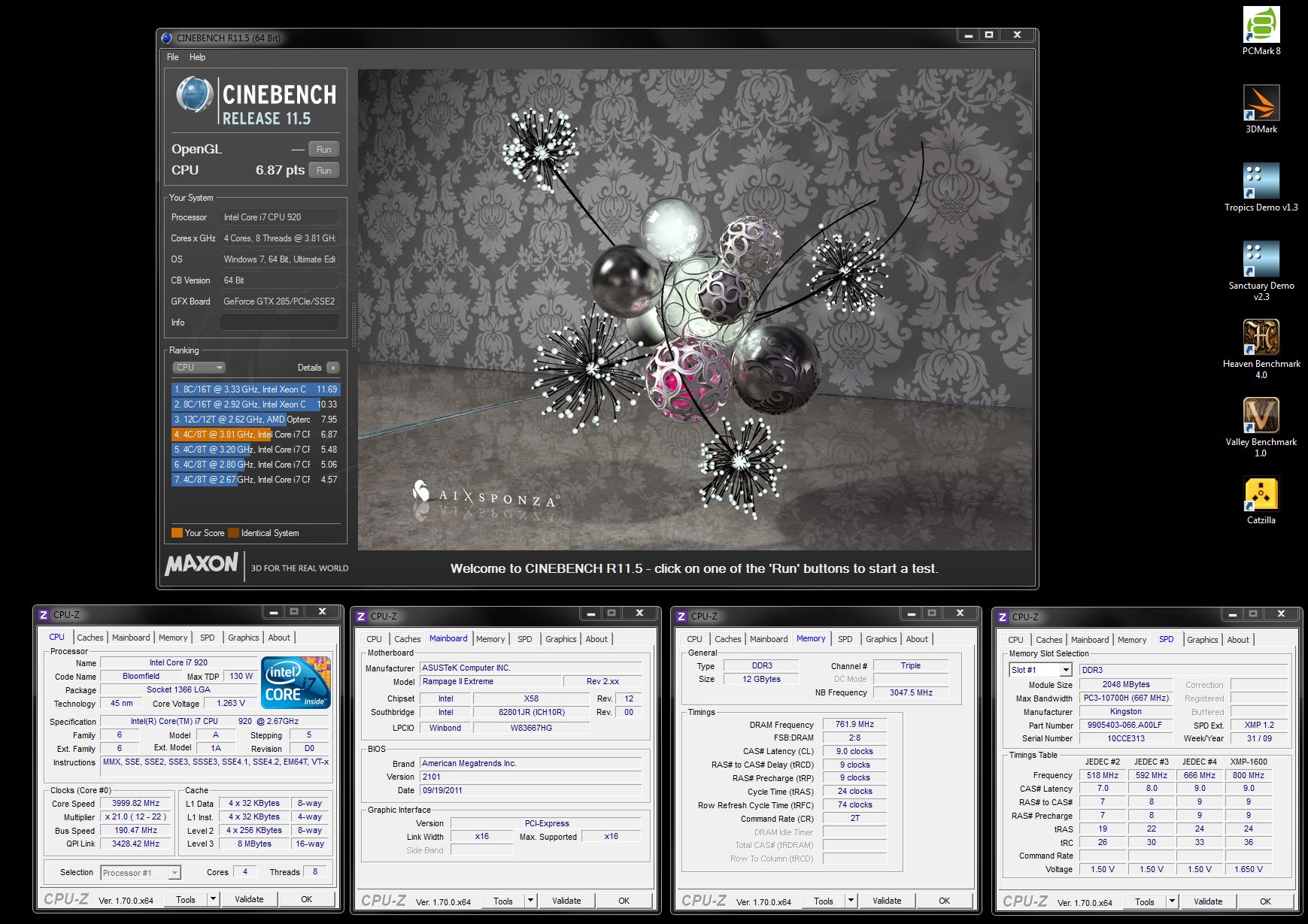Viewport: 1308px width, 924px height.
Task: Launch the 3DMark desktop icon
Action: click(1261, 110)
